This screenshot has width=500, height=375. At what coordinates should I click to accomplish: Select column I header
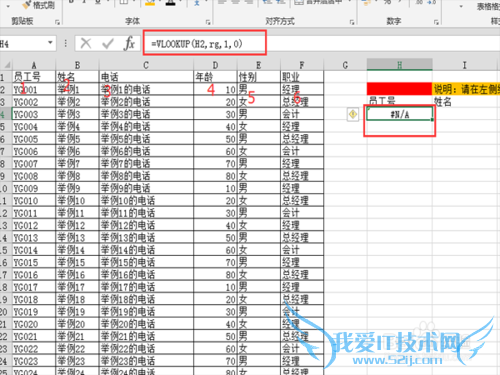[x=464, y=65]
